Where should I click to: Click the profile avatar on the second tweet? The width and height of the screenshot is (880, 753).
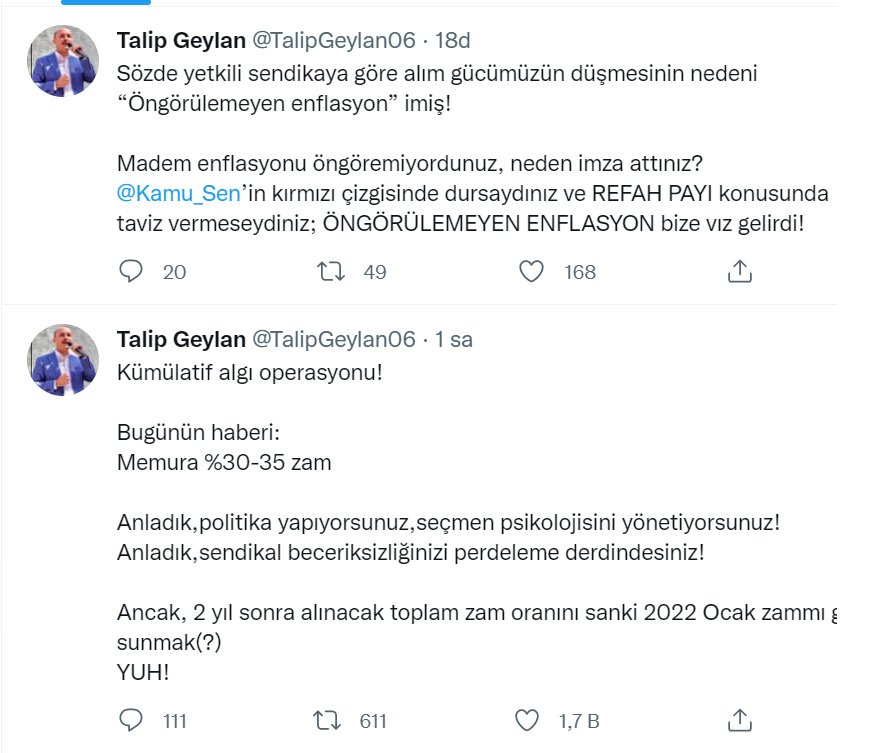coord(62,360)
